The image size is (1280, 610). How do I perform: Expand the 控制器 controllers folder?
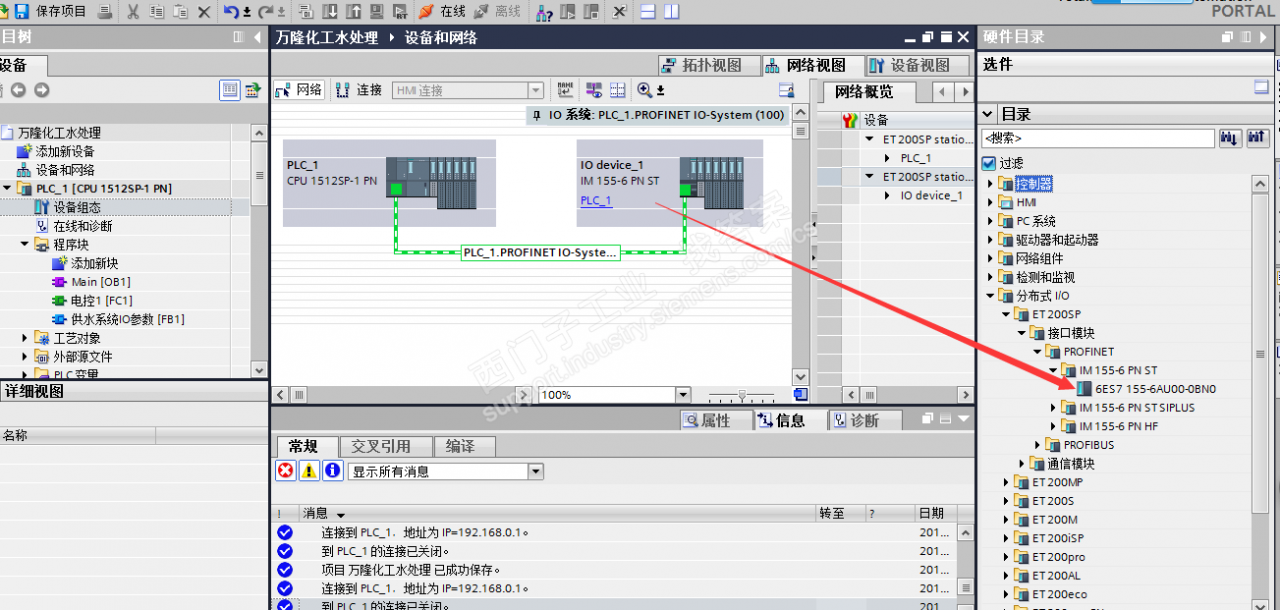pyautogui.click(x=991, y=184)
